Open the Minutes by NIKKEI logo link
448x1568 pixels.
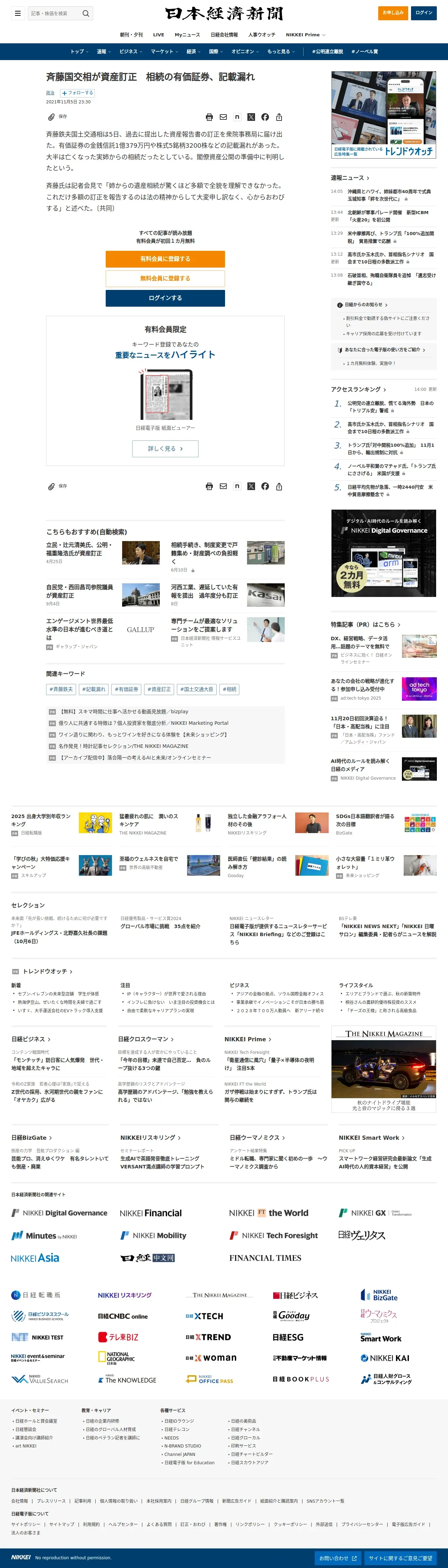point(44,1236)
